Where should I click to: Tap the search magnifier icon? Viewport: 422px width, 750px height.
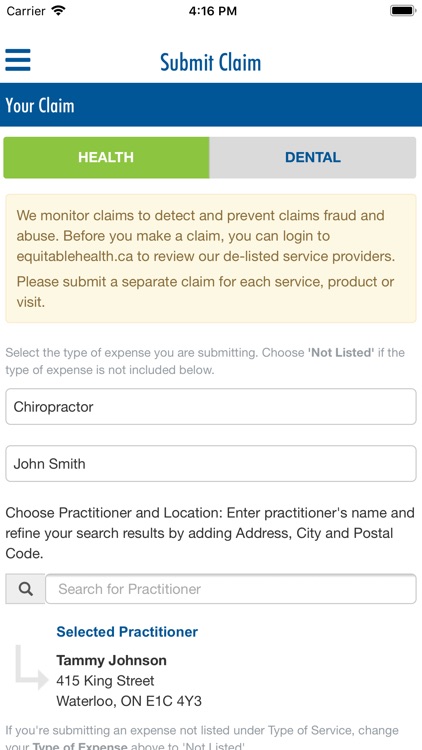coord(25,589)
